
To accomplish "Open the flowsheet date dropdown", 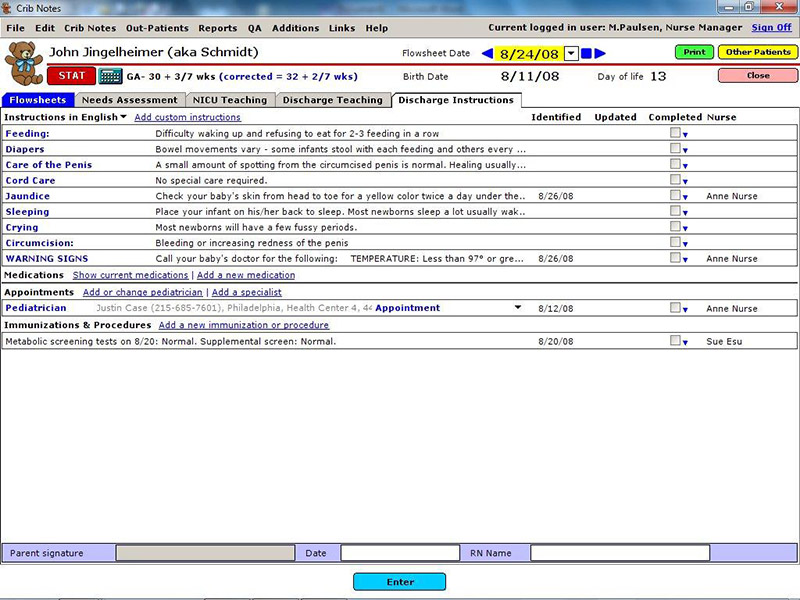I will point(571,54).
